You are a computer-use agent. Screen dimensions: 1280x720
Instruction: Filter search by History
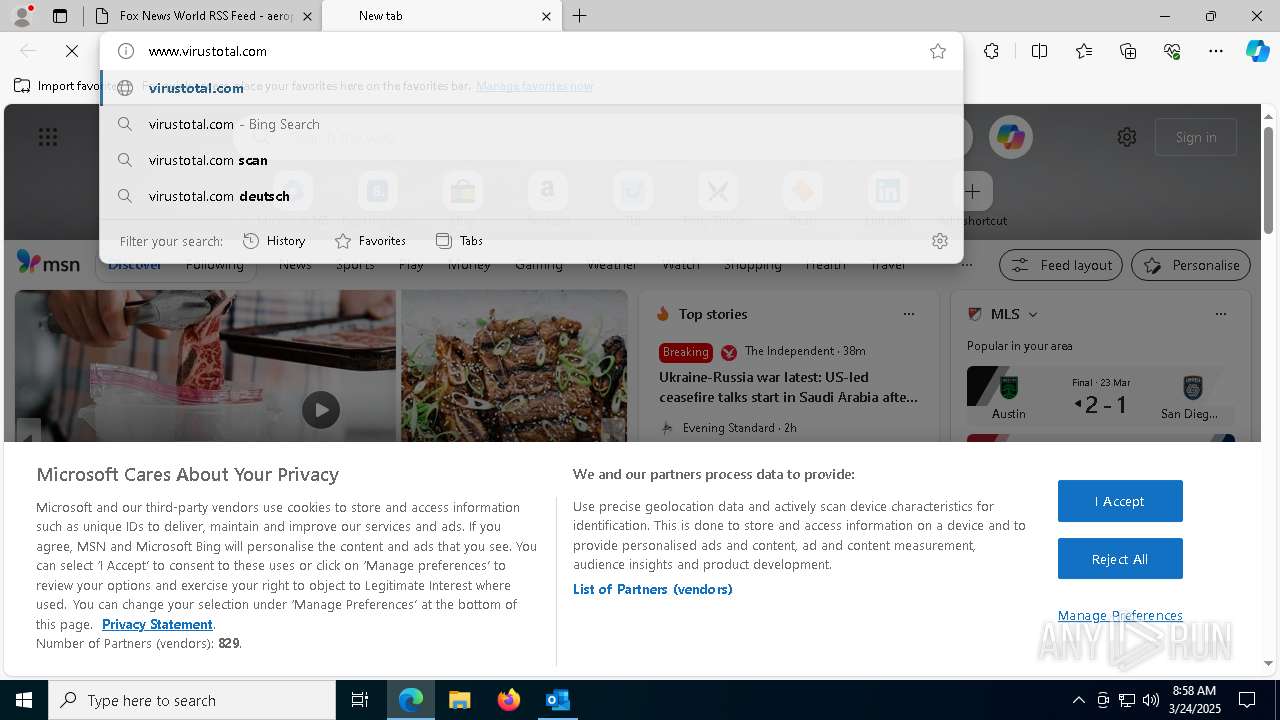(274, 241)
